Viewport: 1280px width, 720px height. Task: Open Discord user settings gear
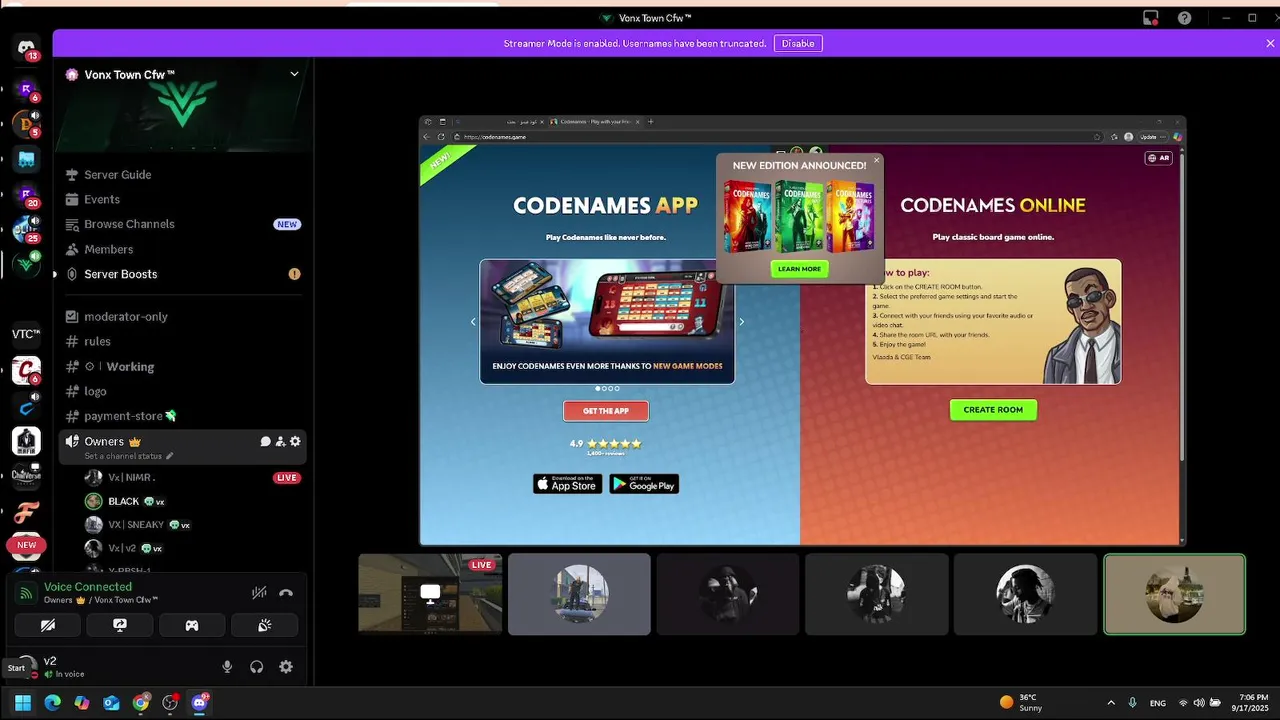(286, 667)
